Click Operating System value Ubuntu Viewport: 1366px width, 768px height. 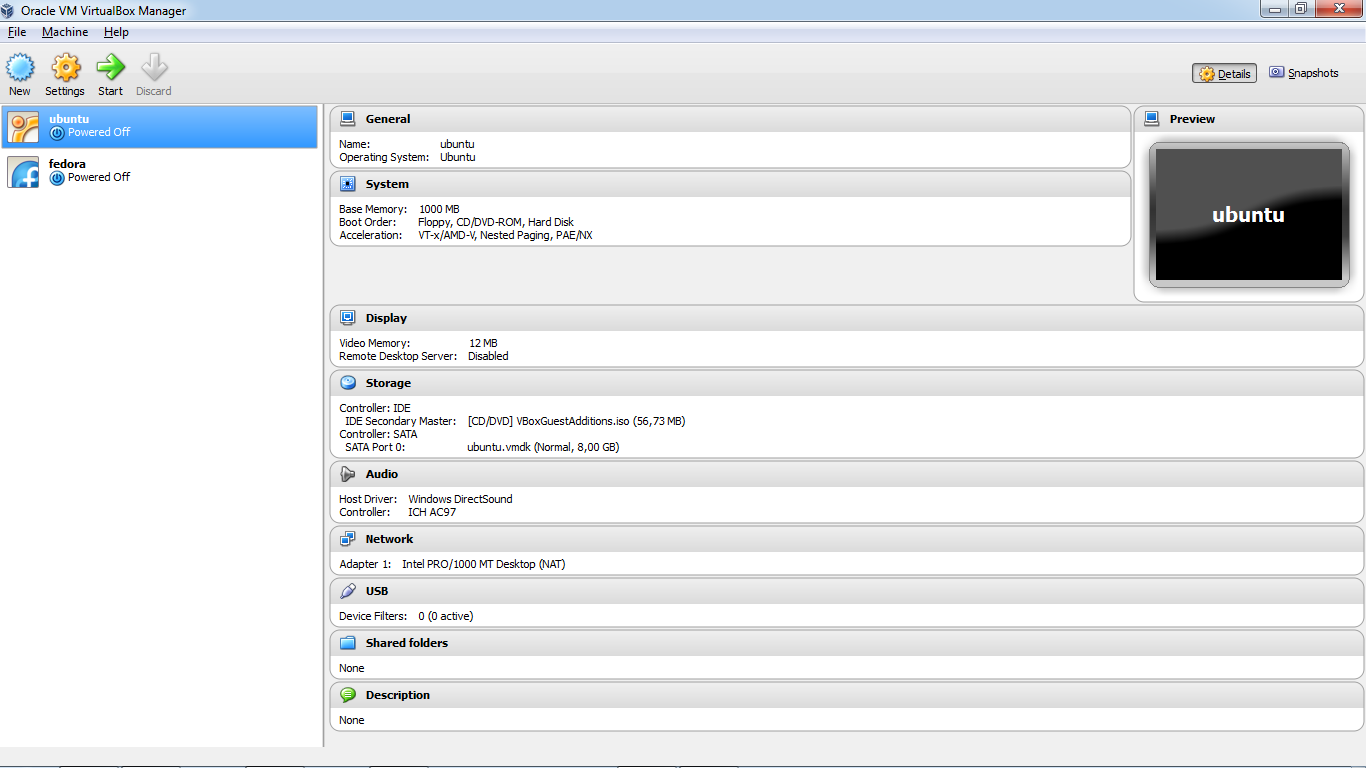(458, 157)
